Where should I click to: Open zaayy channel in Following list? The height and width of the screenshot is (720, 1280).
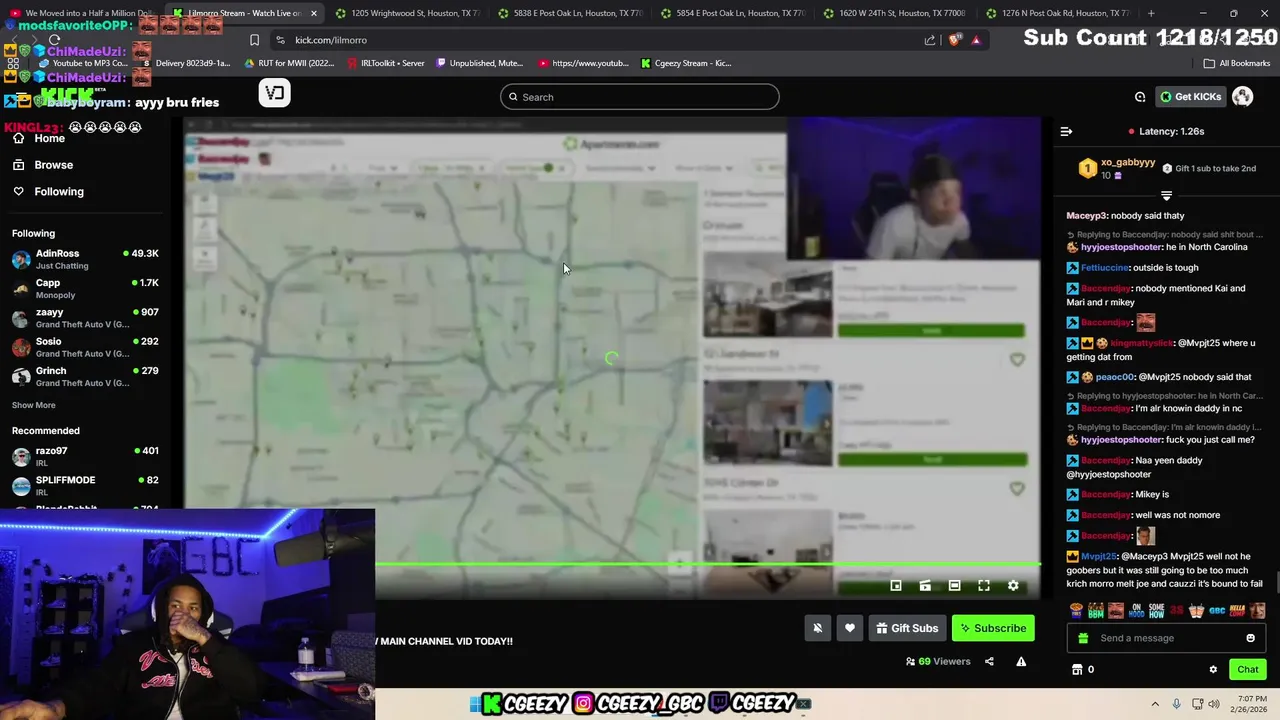[85, 318]
